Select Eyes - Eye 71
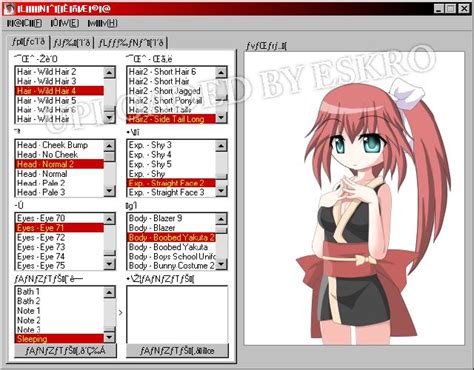This screenshot has height=370, width=474. [60, 228]
